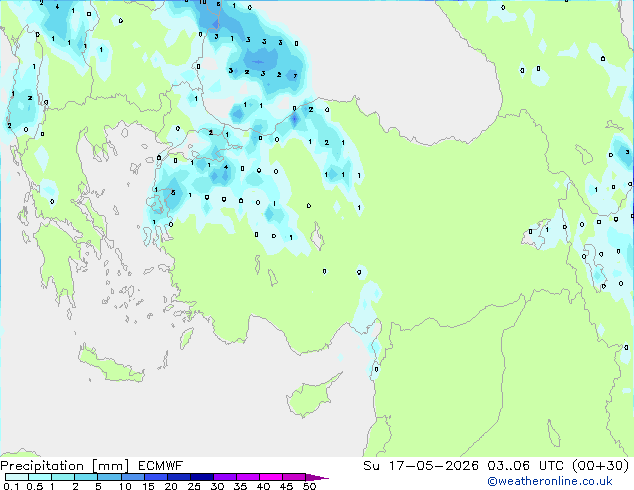Click the '25' legend scale value
This screenshot has width=634, height=490.
[194, 486]
